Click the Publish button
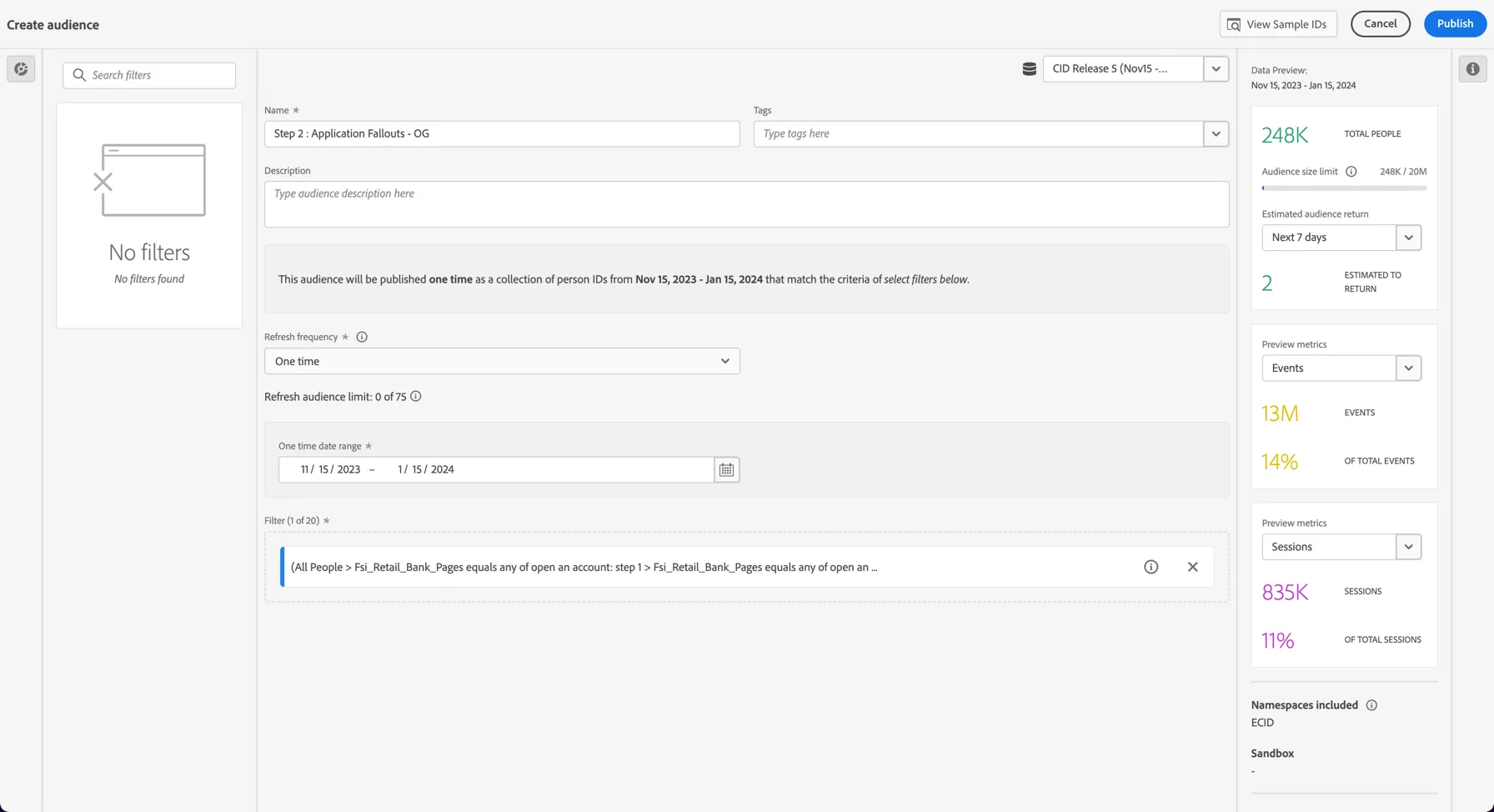The width and height of the screenshot is (1494, 812). (x=1455, y=24)
